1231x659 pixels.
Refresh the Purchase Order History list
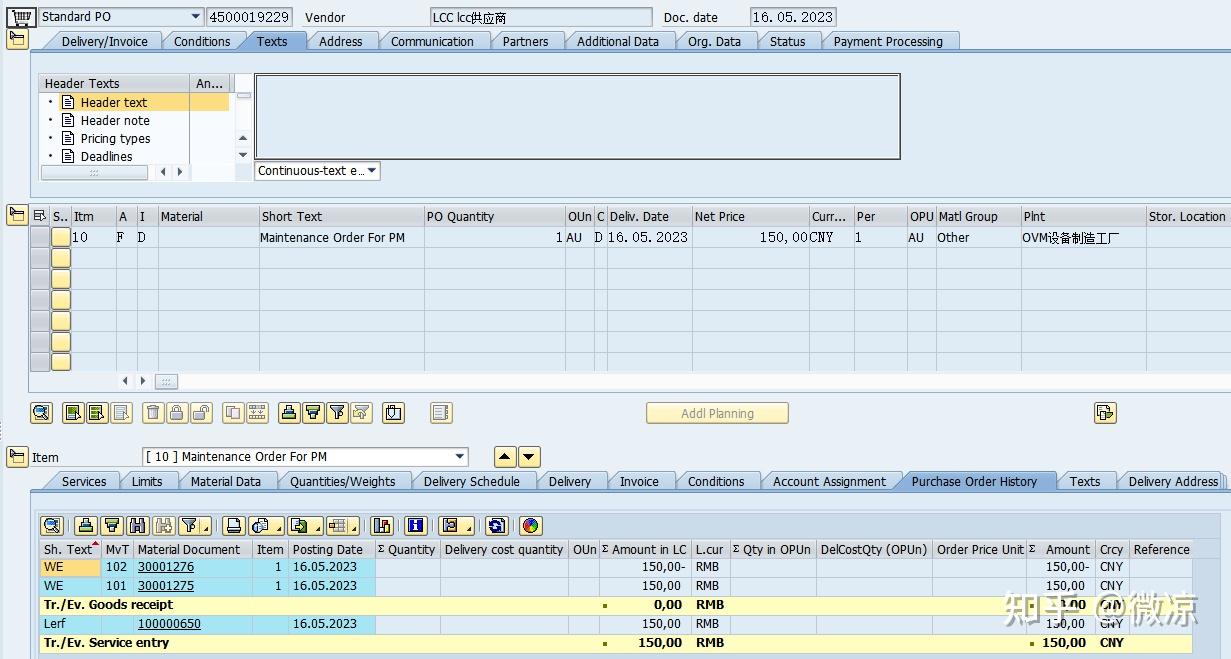[497, 525]
